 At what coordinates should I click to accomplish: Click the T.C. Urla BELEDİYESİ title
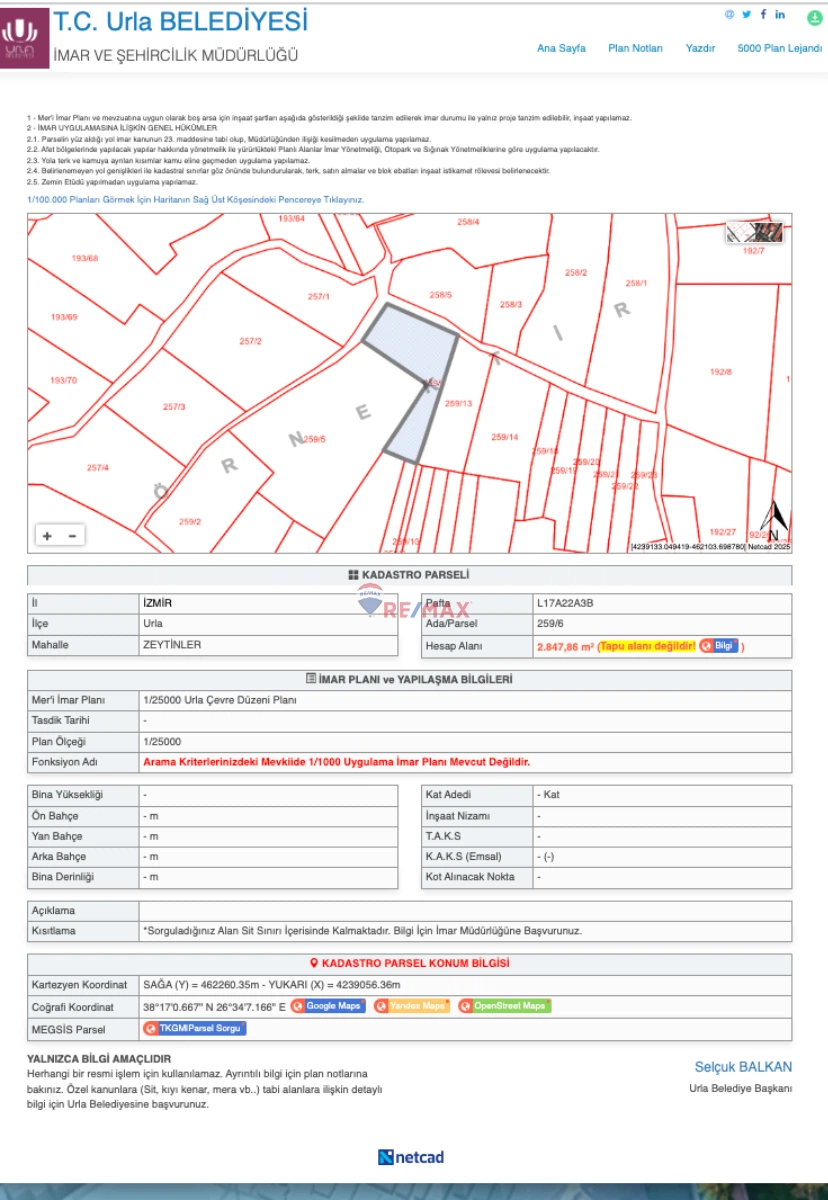click(x=180, y=21)
